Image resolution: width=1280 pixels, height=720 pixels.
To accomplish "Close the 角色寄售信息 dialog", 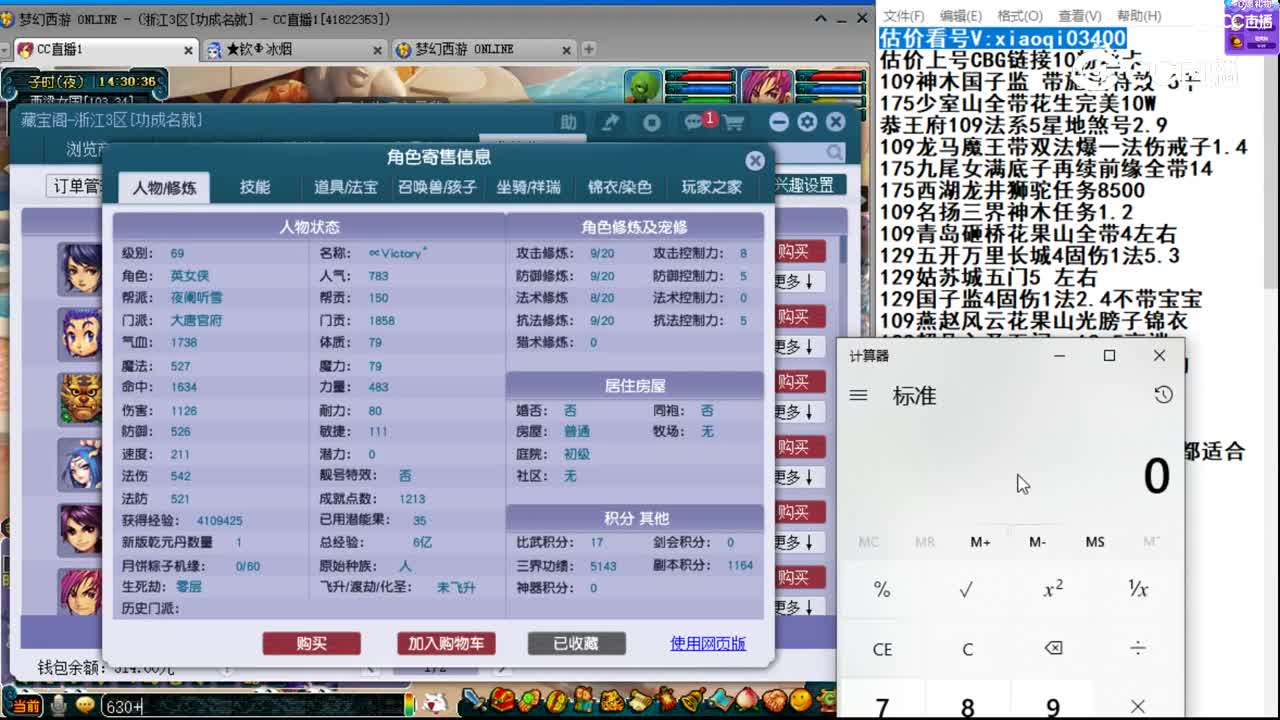I will tap(755, 160).
